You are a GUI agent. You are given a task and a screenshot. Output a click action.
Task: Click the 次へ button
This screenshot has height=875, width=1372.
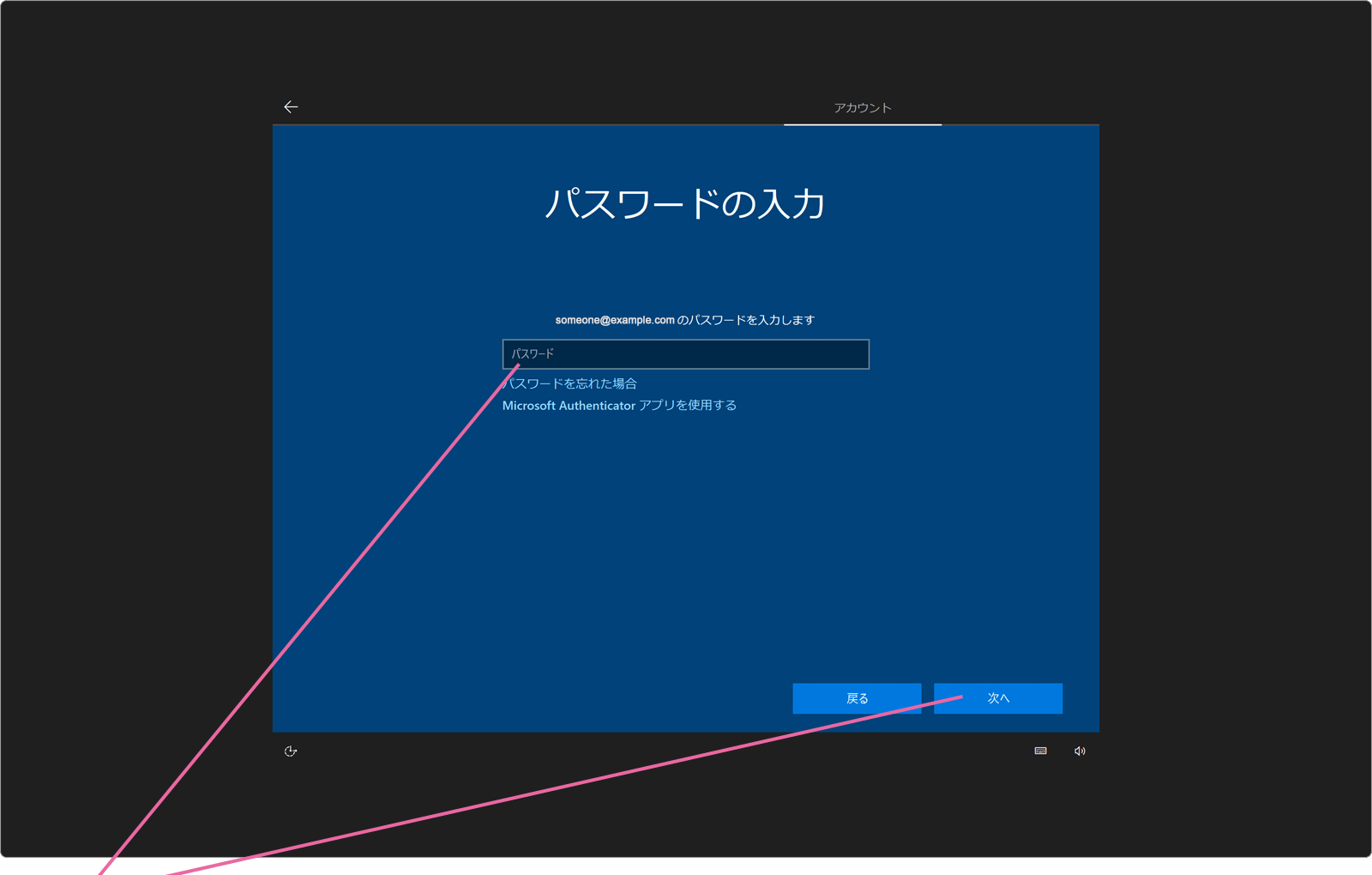click(998, 698)
